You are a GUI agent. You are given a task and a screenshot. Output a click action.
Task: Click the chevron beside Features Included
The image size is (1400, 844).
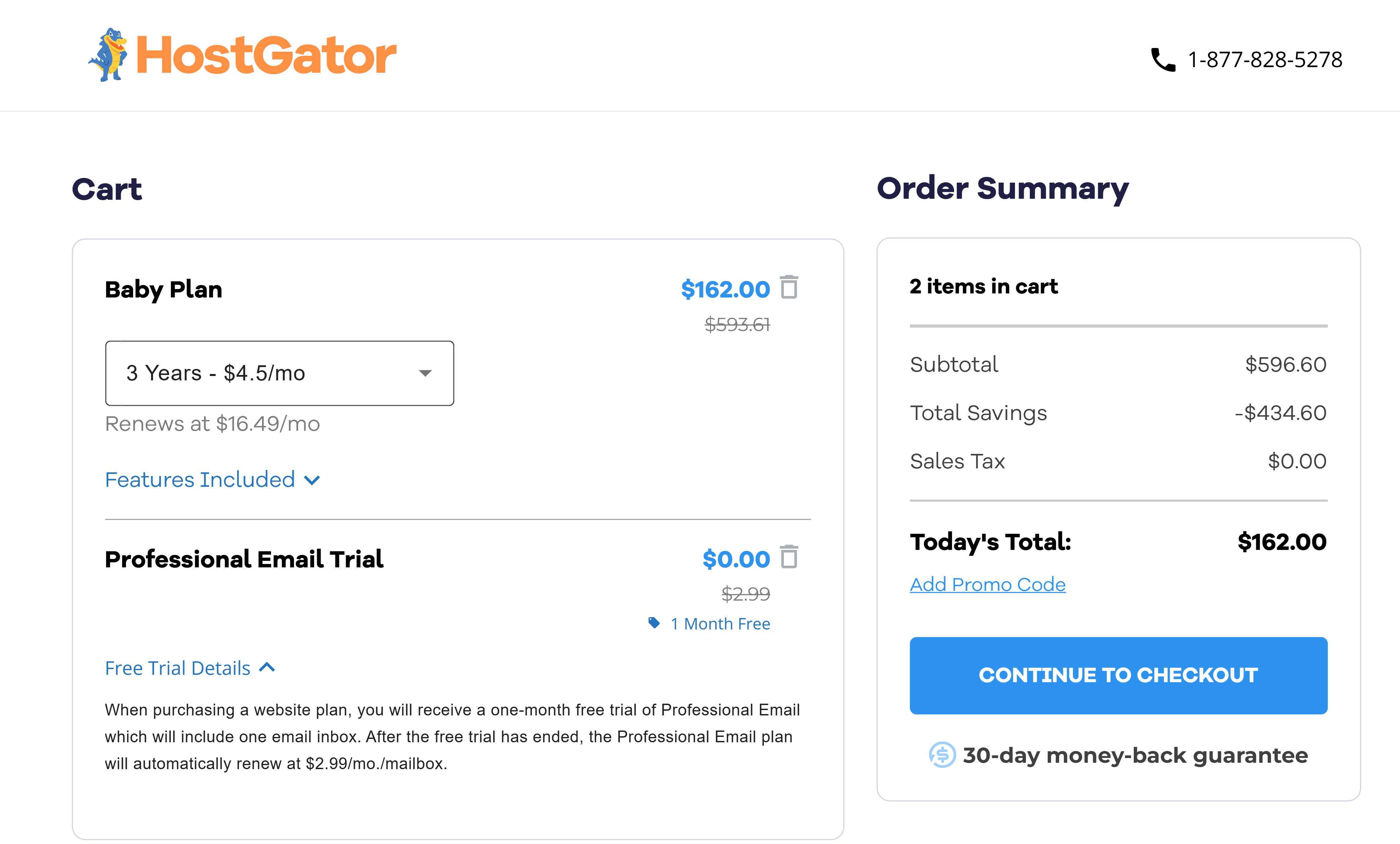coord(312,481)
